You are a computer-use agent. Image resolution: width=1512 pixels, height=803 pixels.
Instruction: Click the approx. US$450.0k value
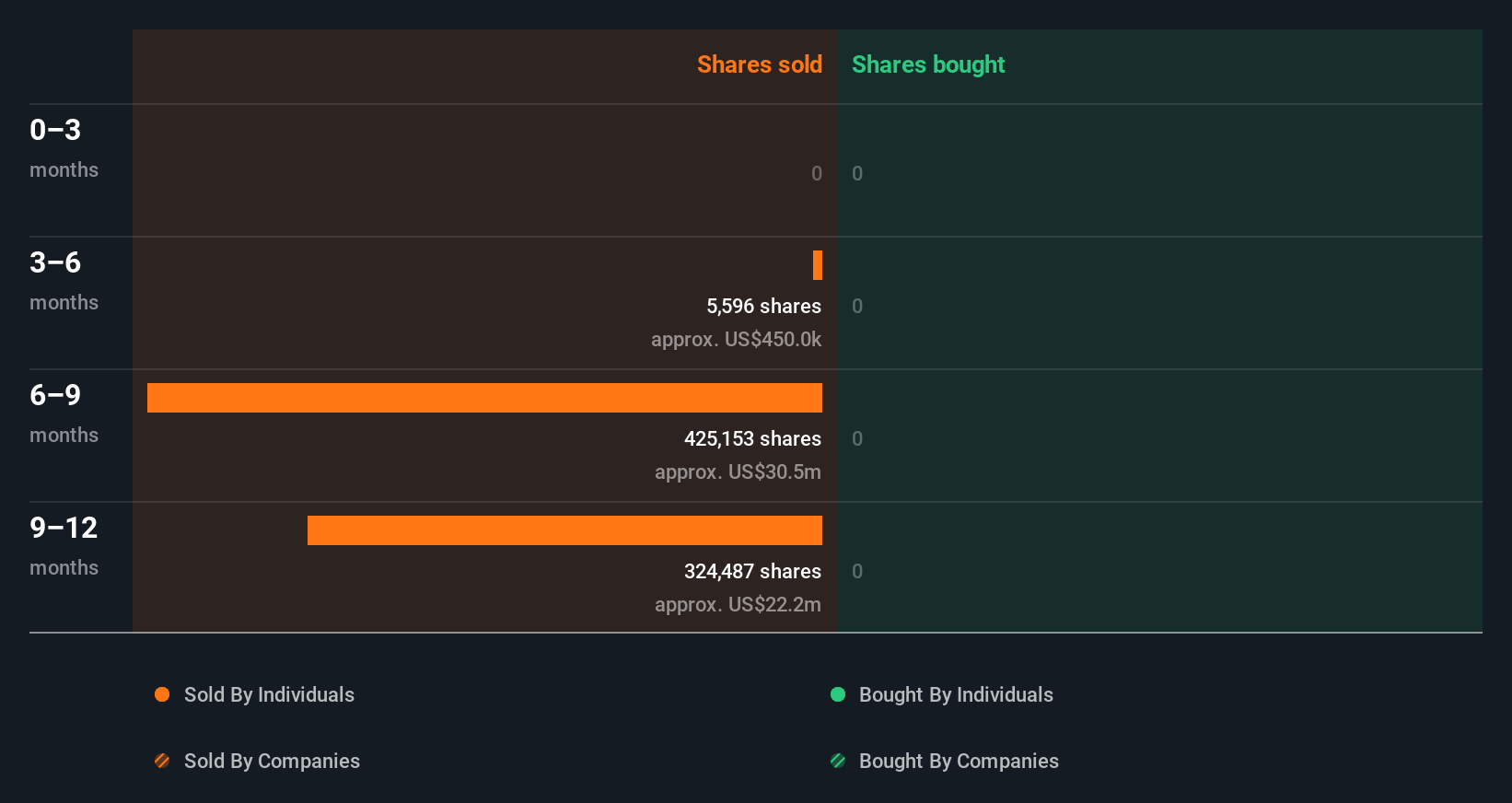click(x=736, y=339)
